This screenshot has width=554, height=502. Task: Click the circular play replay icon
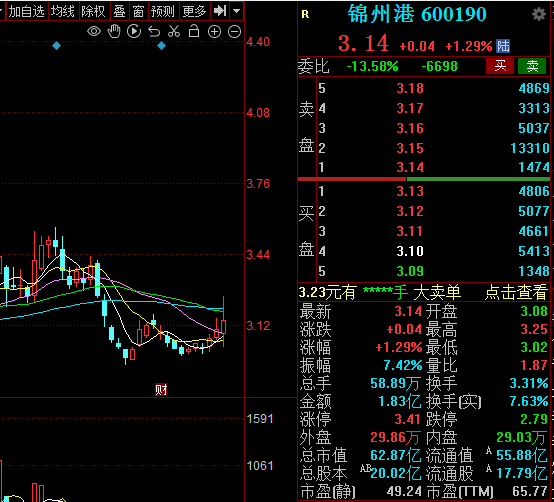tap(134, 31)
